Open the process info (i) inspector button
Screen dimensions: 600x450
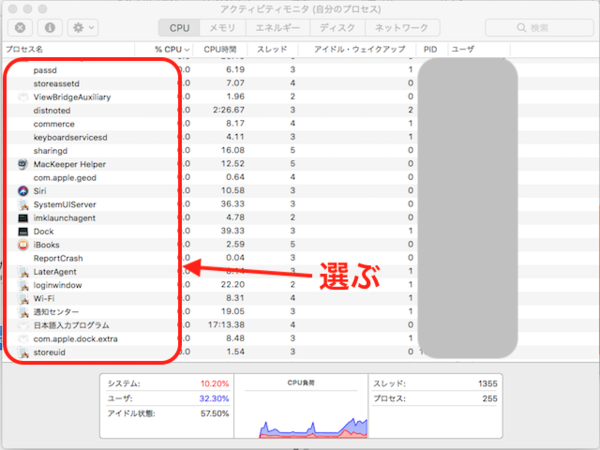pyautogui.click(x=50, y=28)
